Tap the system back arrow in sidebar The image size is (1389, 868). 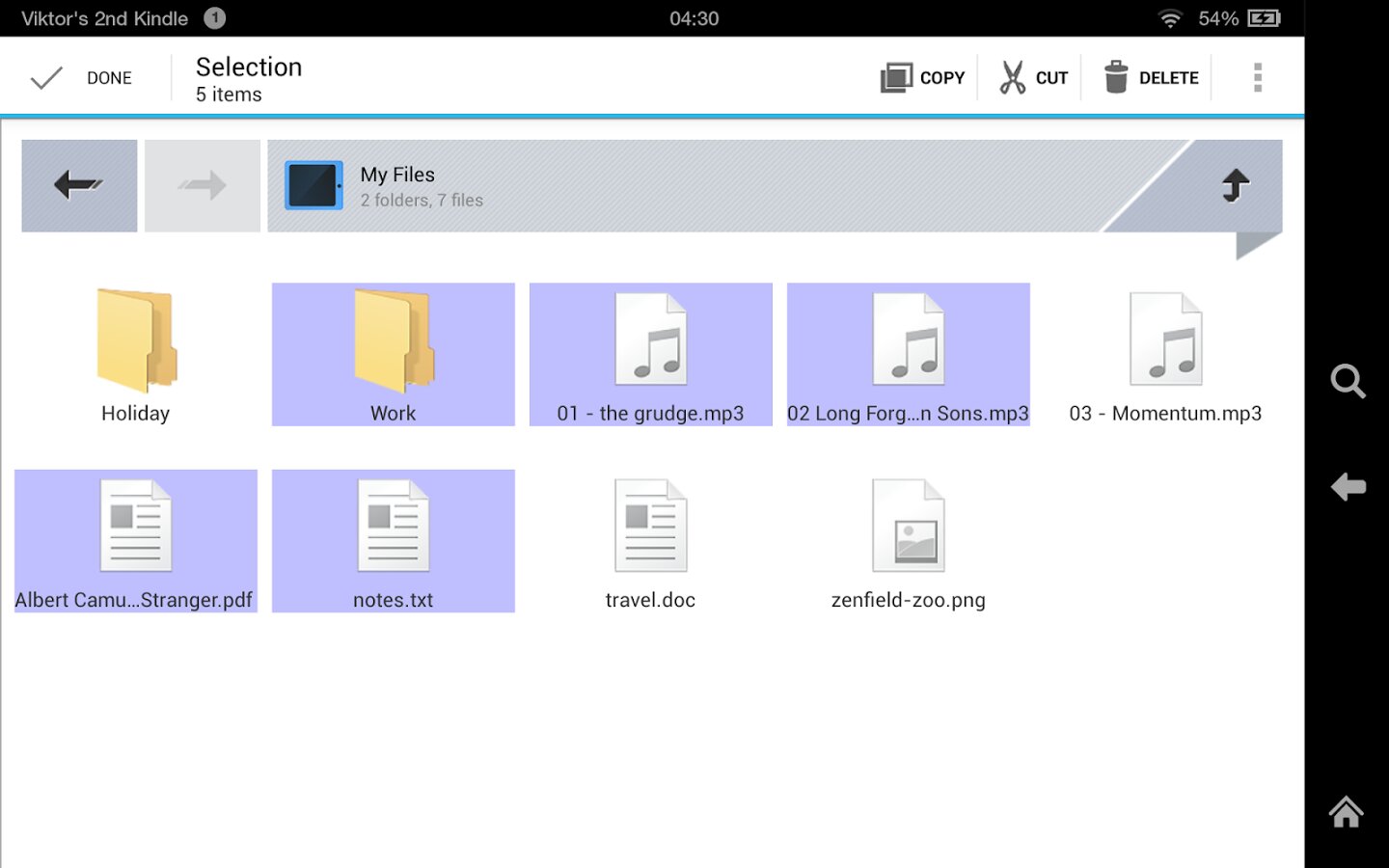1348,487
